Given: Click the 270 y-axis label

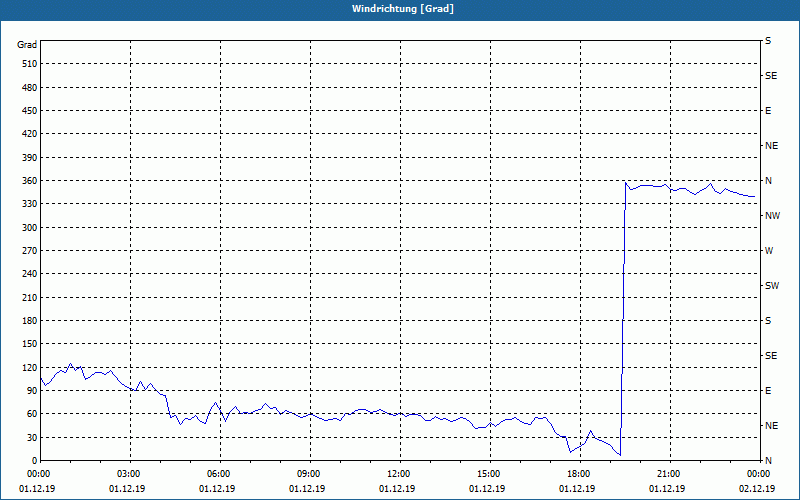Looking at the screenshot, I should [x=30, y=251].
